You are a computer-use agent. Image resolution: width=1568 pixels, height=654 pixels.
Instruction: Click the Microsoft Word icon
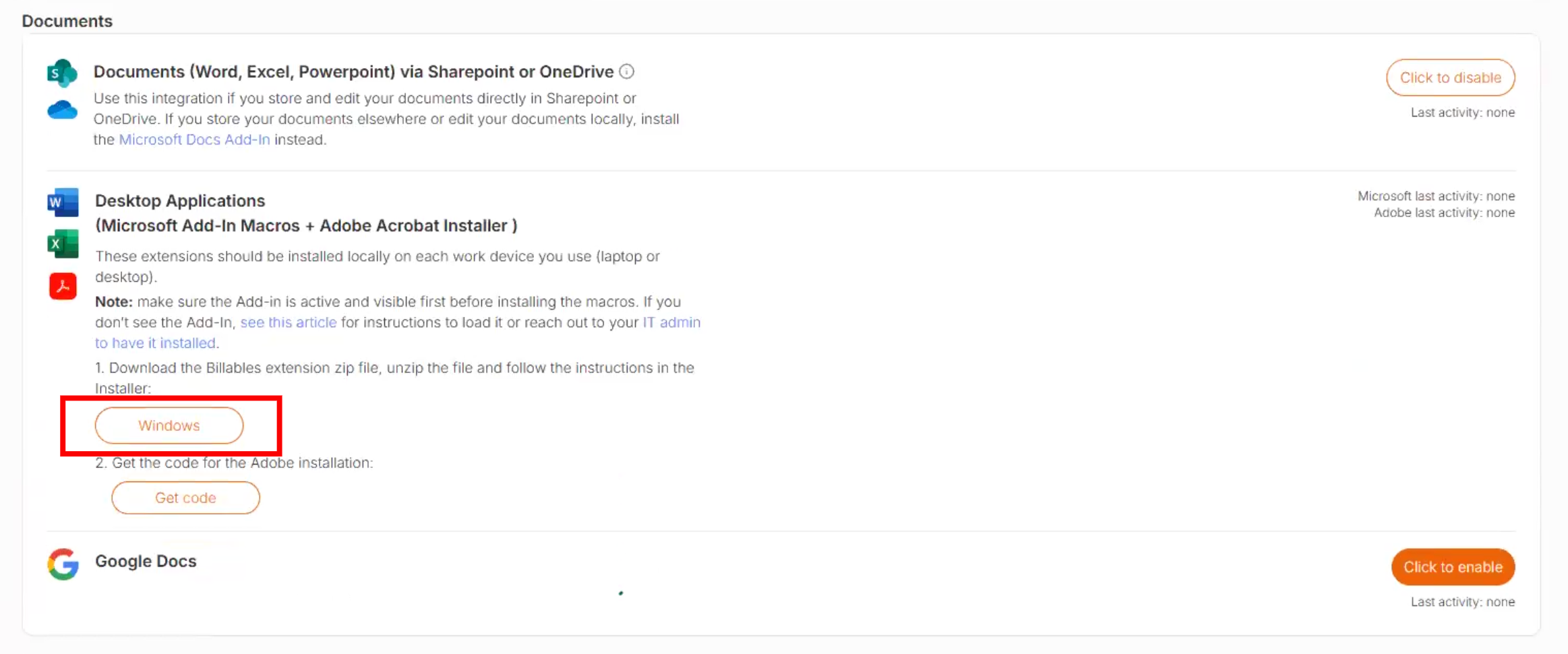pos(63,202)
